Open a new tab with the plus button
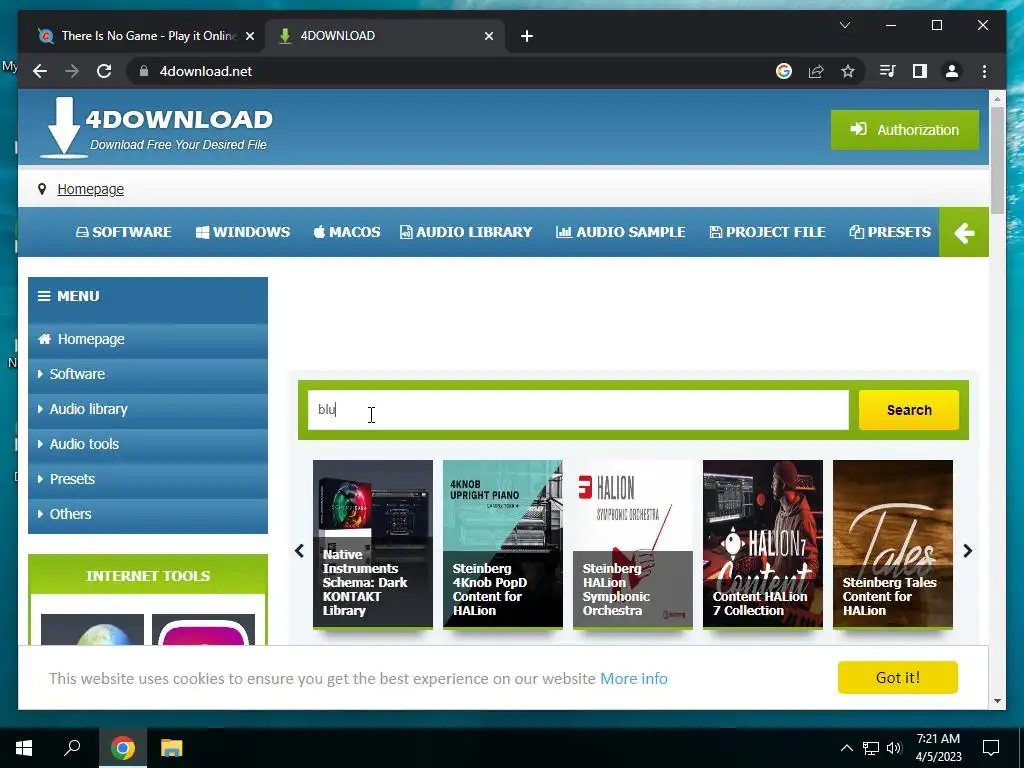Screen dimensions: 1024x768 (527, 36)
